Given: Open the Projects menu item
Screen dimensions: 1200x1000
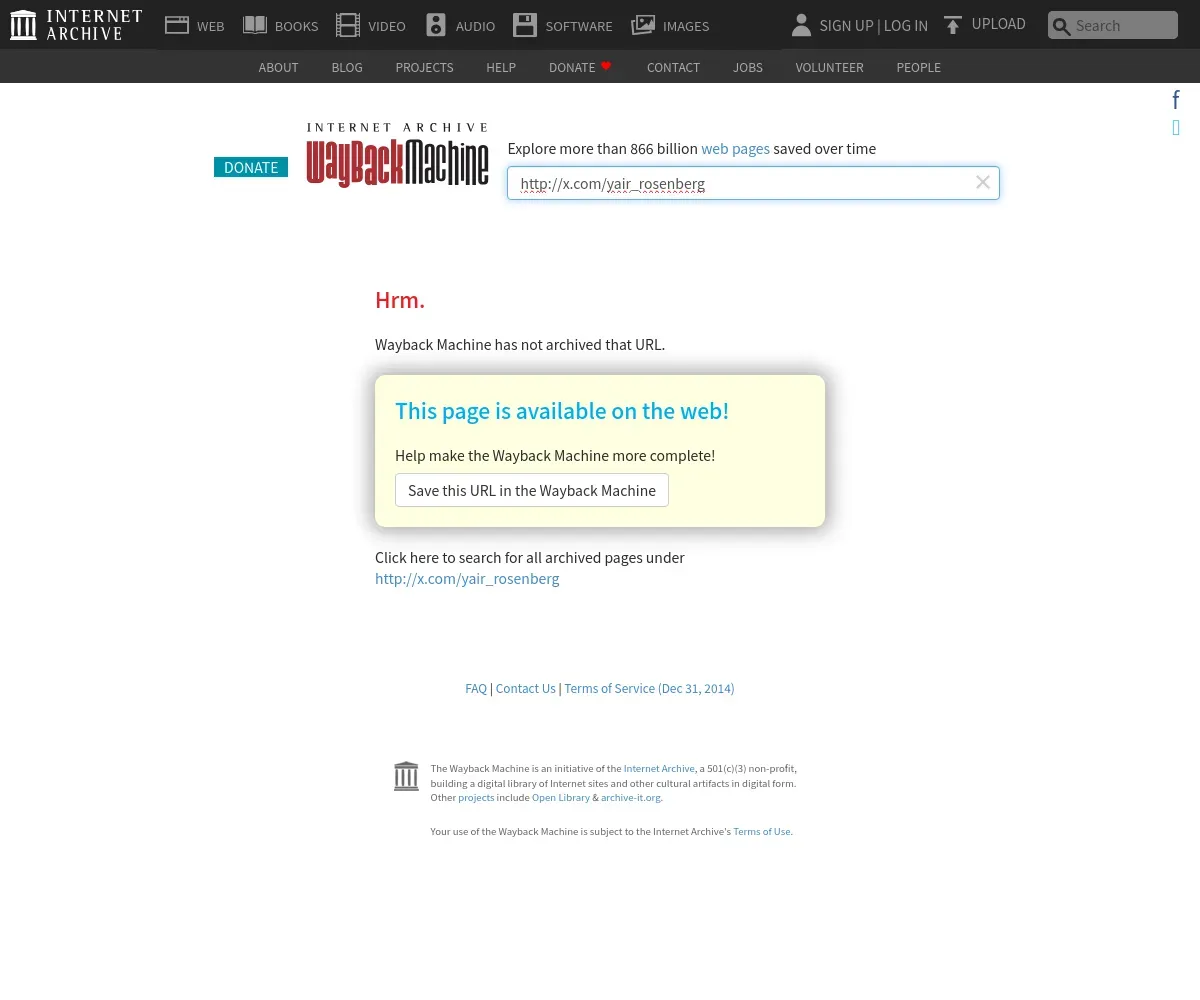Looking at the screenshot, I should 424,67.
